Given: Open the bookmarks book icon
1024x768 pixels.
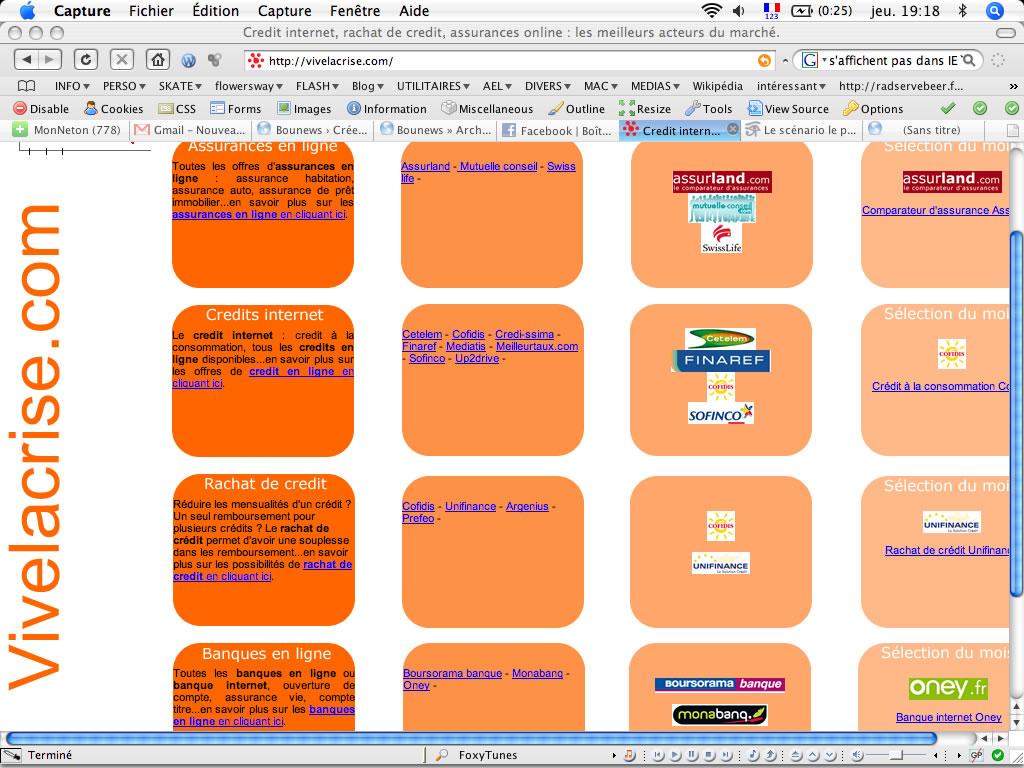Looking at the screenshot, I should pyautogui.click(x=26, y=86).
